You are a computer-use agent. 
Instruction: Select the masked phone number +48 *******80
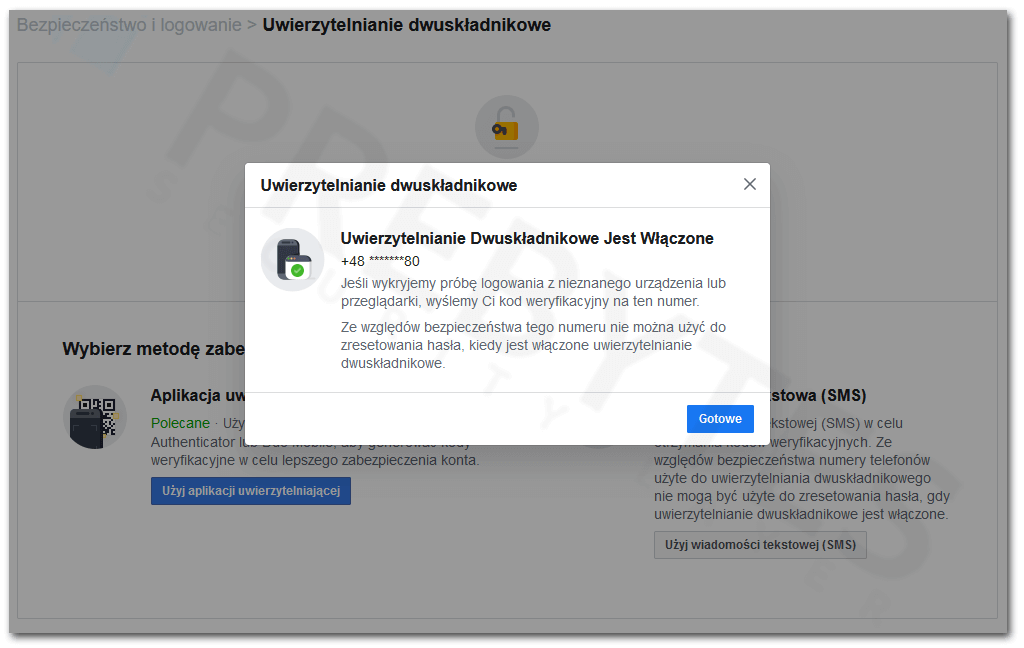[380, 261]
